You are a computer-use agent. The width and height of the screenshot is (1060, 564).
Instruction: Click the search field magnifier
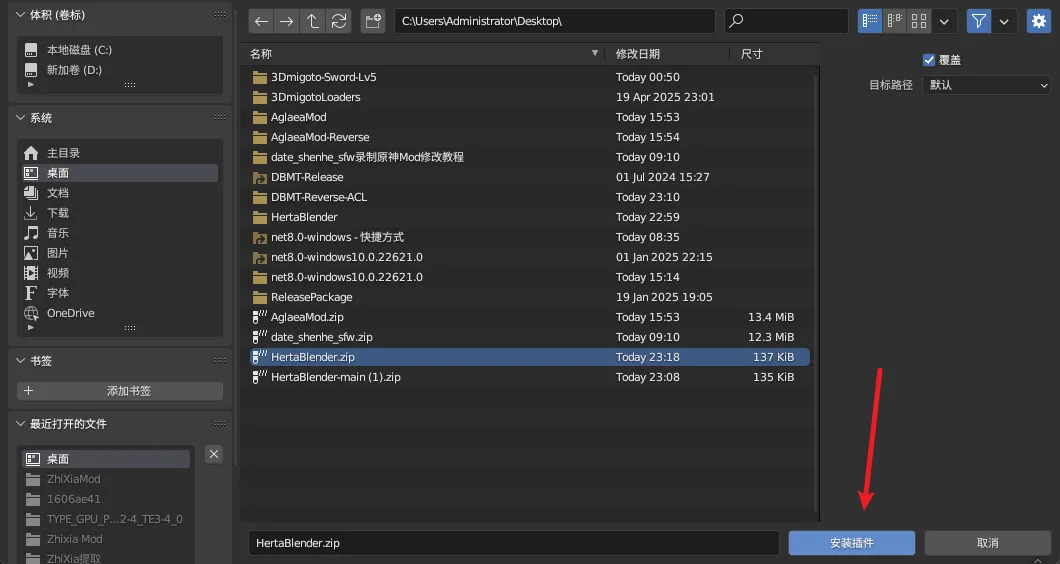[x=737, y=21]
